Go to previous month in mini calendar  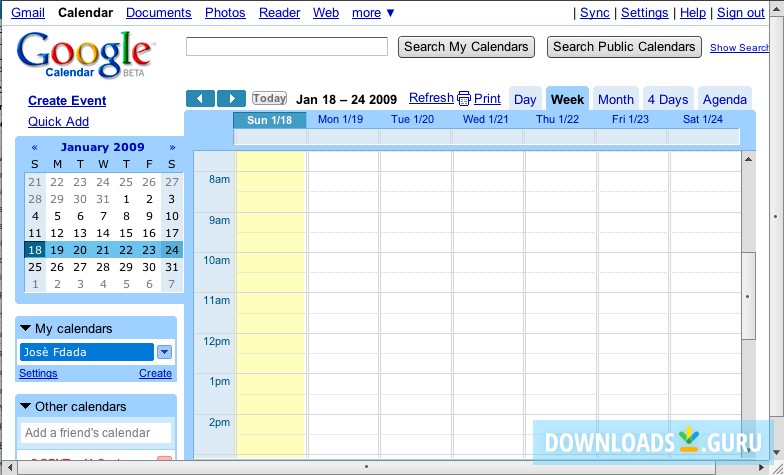coord(34,148)
